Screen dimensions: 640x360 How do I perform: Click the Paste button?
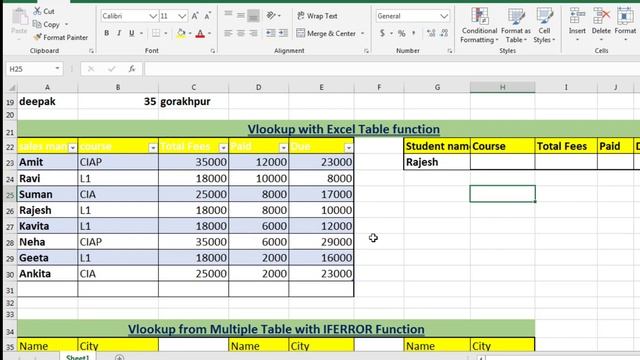click(x=19, y=24)
